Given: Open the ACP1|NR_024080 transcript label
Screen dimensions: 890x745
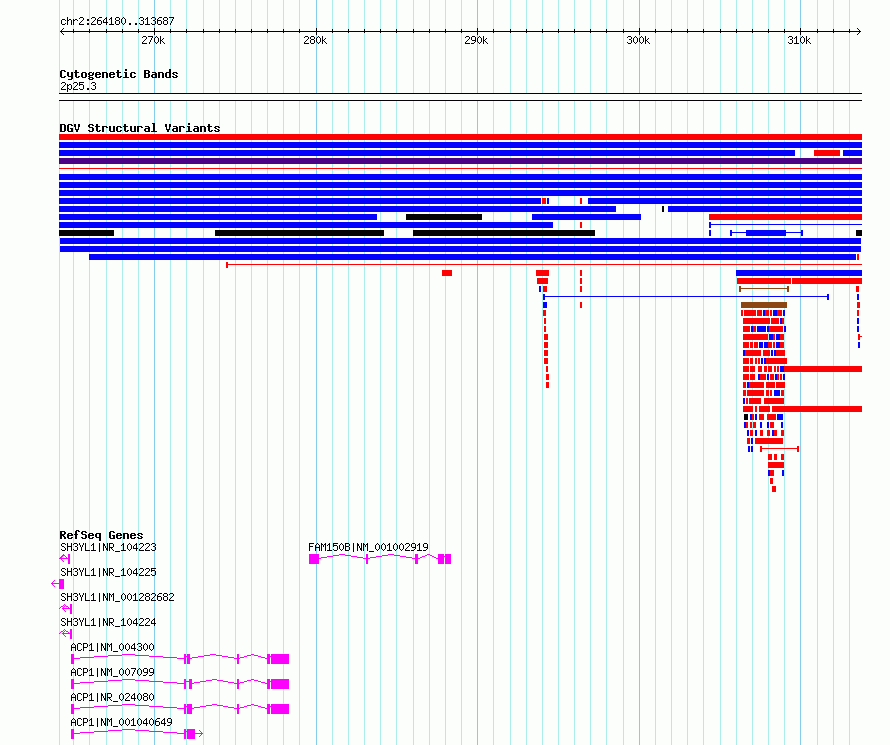Looking at the screenshot, I should click(x=112, y=697).
